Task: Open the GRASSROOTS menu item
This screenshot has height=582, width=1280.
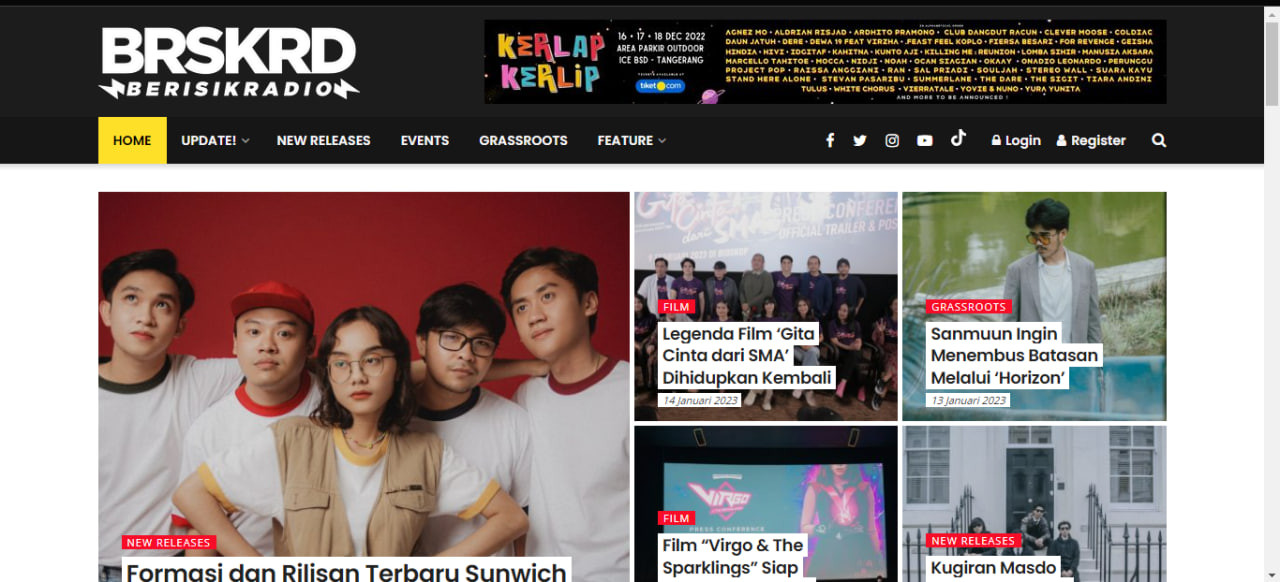Action: point(523,141)
